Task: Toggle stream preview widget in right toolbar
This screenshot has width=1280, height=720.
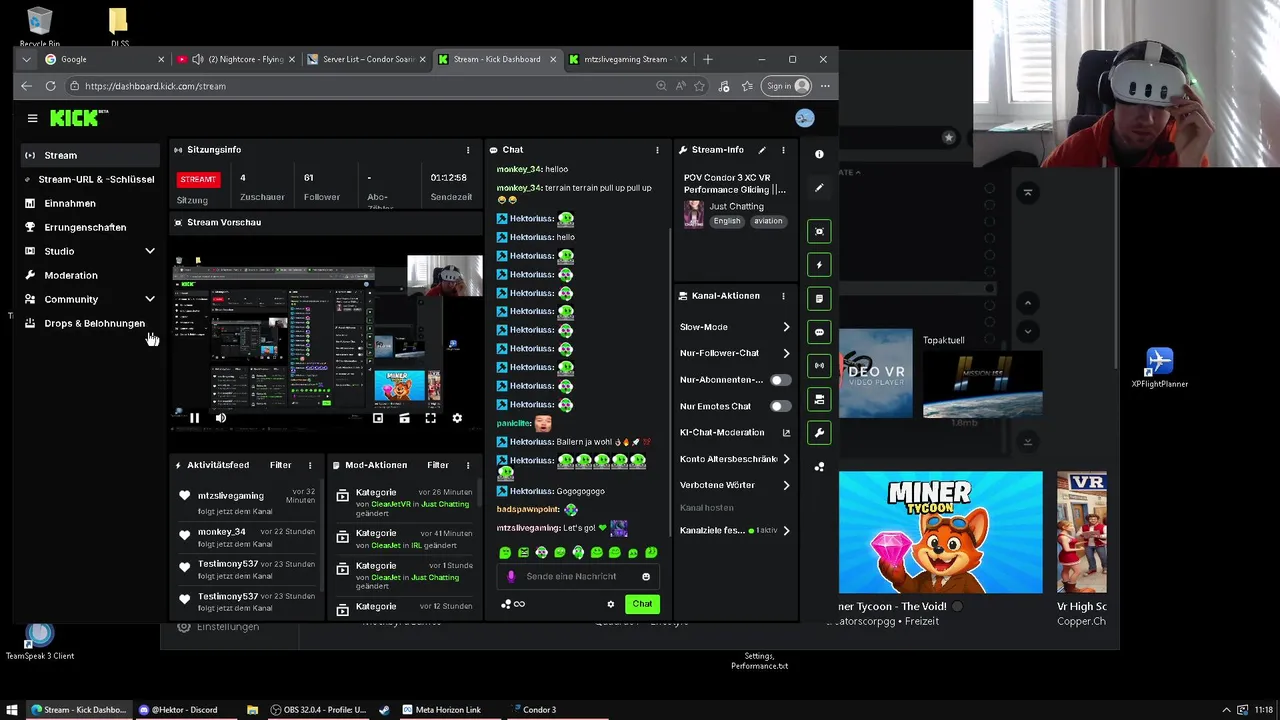Action: click(819, 231)
